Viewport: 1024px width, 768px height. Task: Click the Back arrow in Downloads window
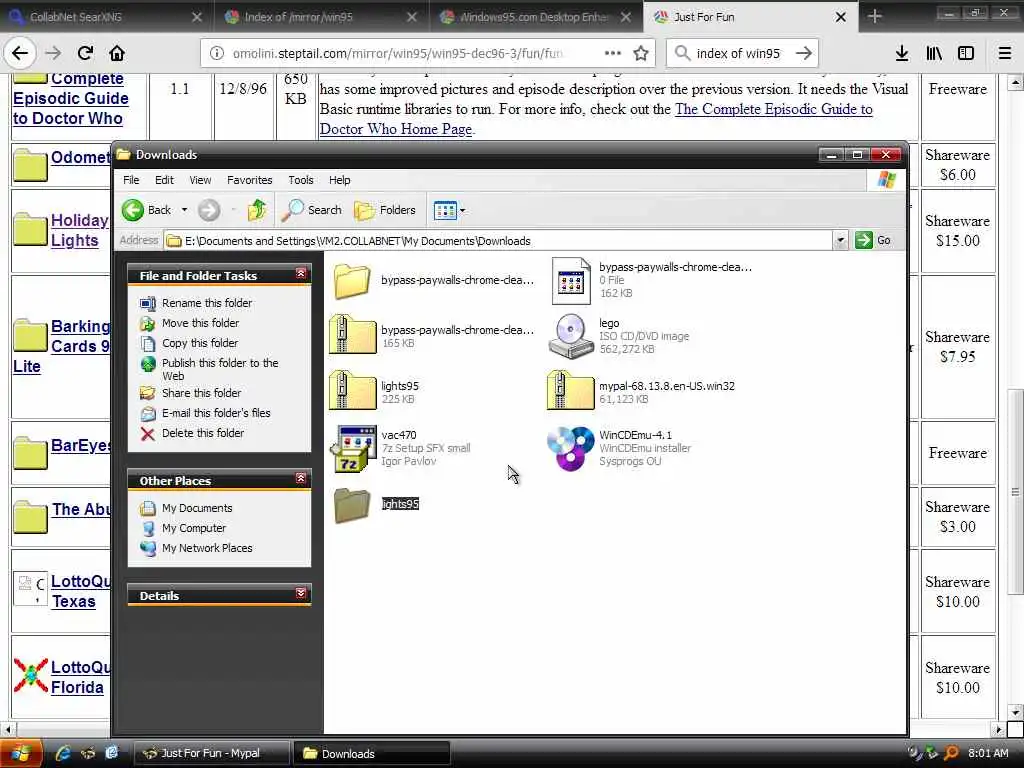point(133,210)
